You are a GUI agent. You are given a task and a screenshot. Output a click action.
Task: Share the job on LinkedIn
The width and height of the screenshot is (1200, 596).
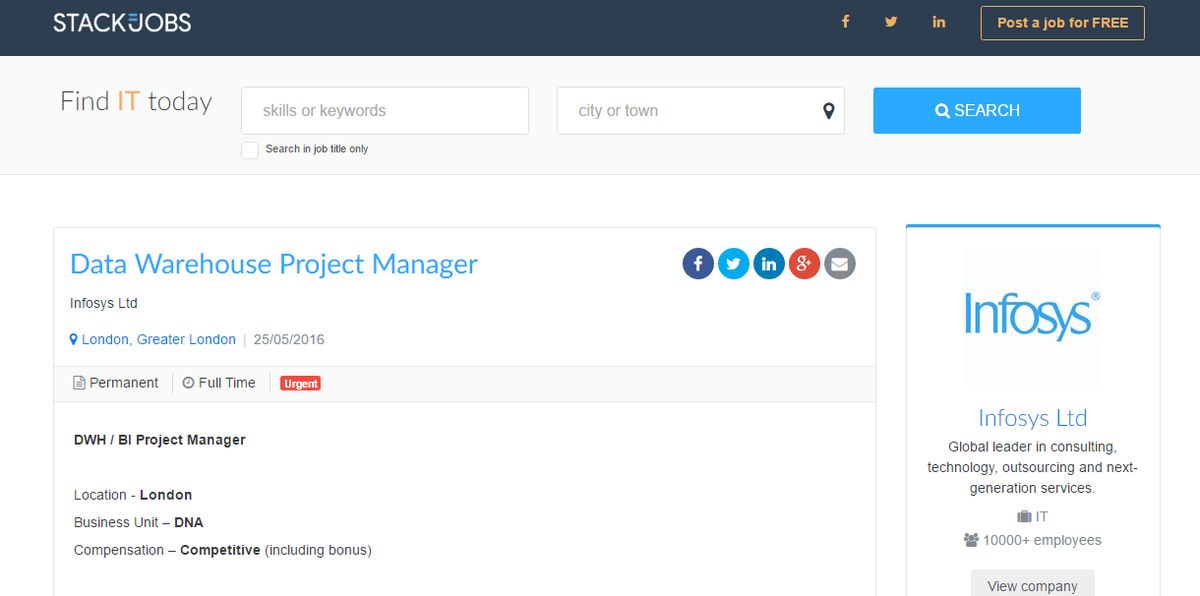pyautogui.click(x=769, y=263)
